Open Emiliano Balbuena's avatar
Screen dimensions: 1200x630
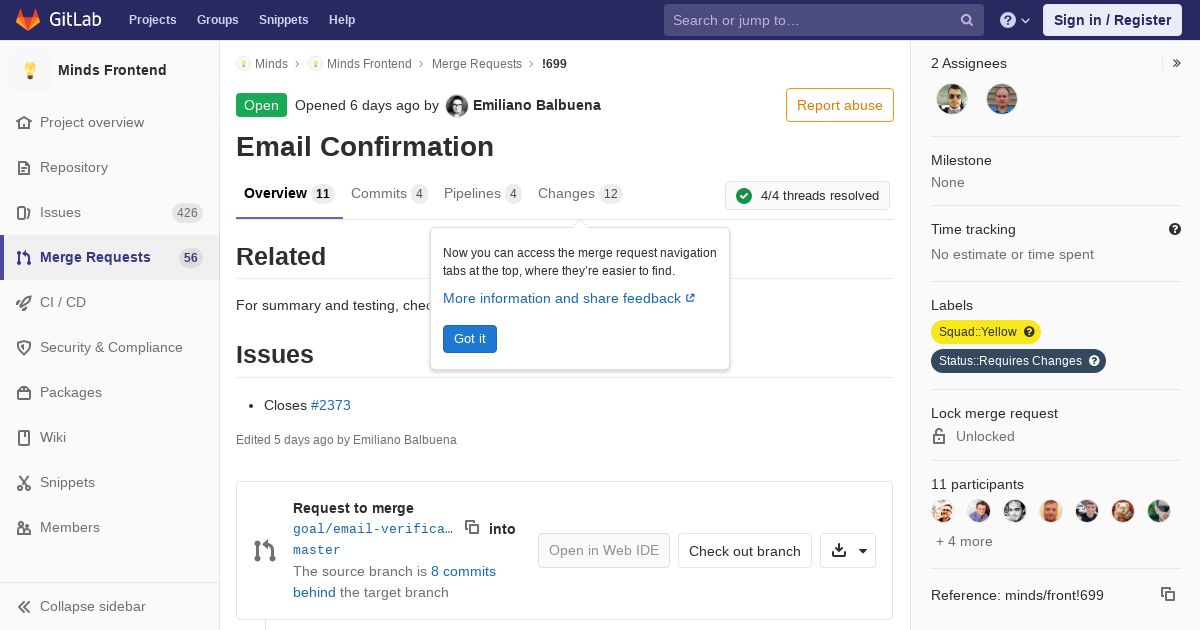(x=457, y=106)
